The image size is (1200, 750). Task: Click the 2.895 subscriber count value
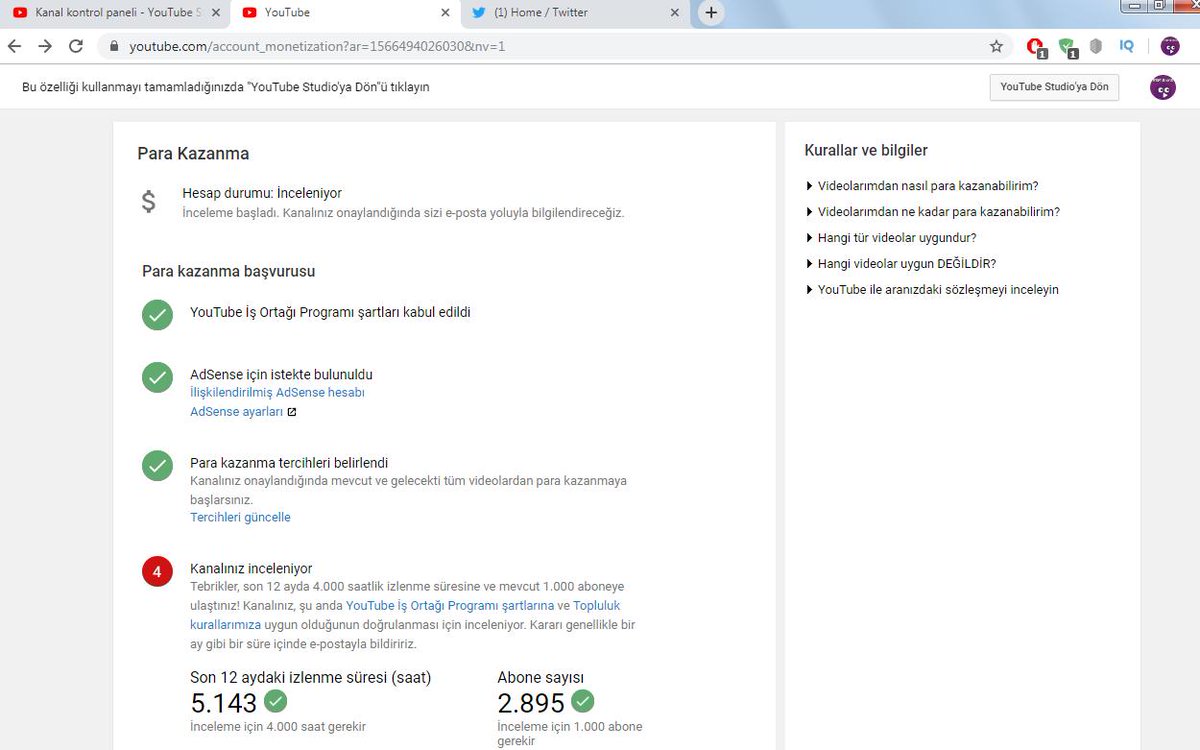531,703
